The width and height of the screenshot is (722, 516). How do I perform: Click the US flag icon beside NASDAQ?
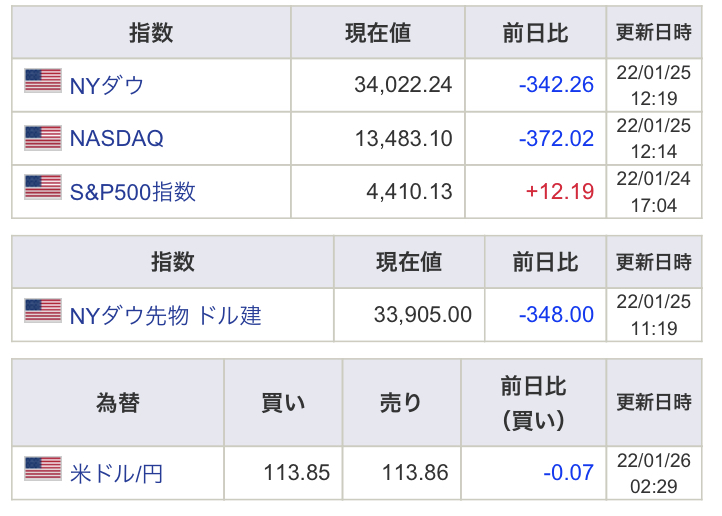pos(43,136)
